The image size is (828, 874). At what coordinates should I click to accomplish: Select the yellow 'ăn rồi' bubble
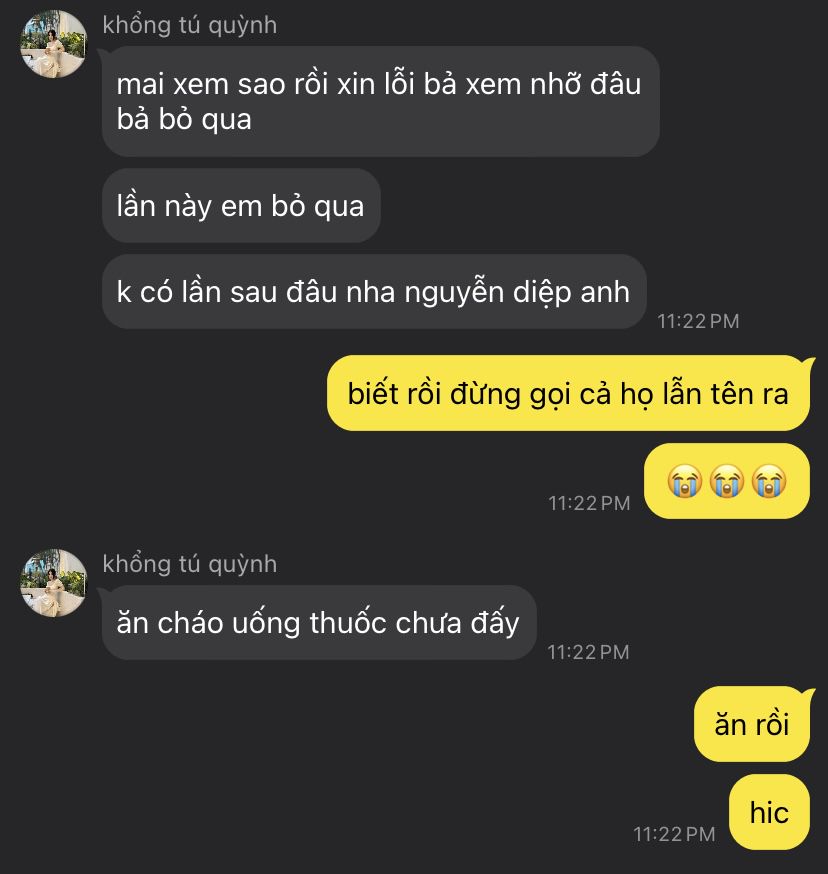[x=752, y=724]
